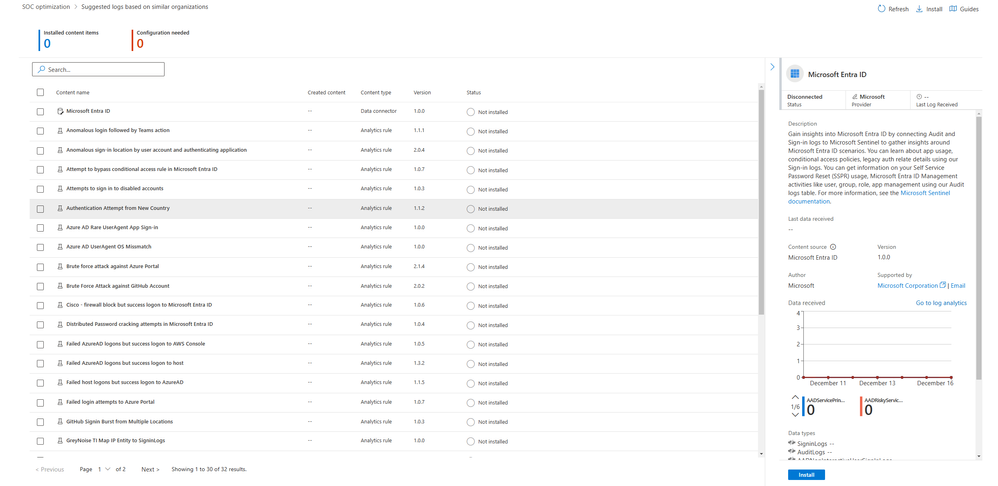This screenshot has height=486, width=998.
Task: Sort by the Content name column header
Action: coord(73,92)
